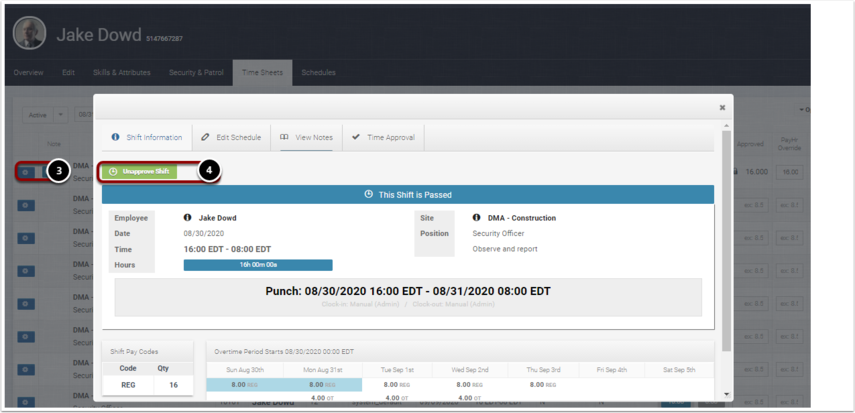
Task: Select the Time Approval tab
Action: (x=383, y=137)
